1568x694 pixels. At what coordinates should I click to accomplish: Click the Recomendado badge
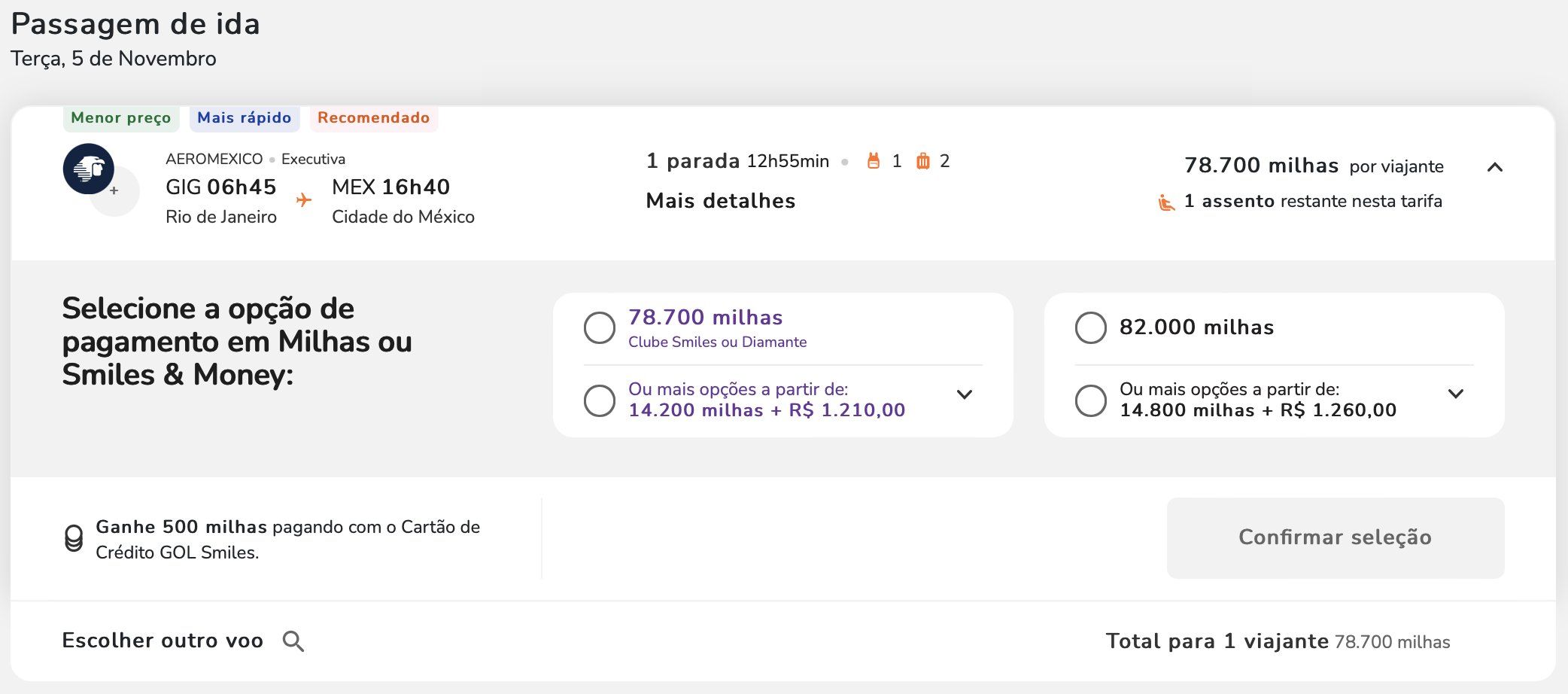click(373, 118)
